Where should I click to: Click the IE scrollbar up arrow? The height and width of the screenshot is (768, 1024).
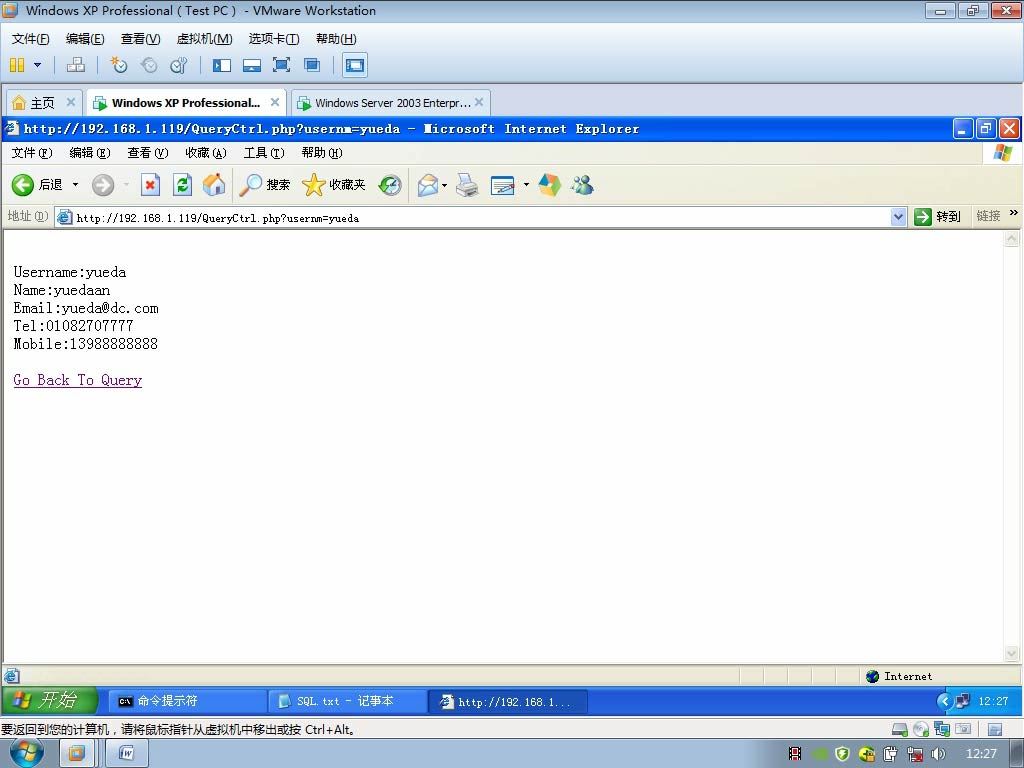coord(1011,238)
